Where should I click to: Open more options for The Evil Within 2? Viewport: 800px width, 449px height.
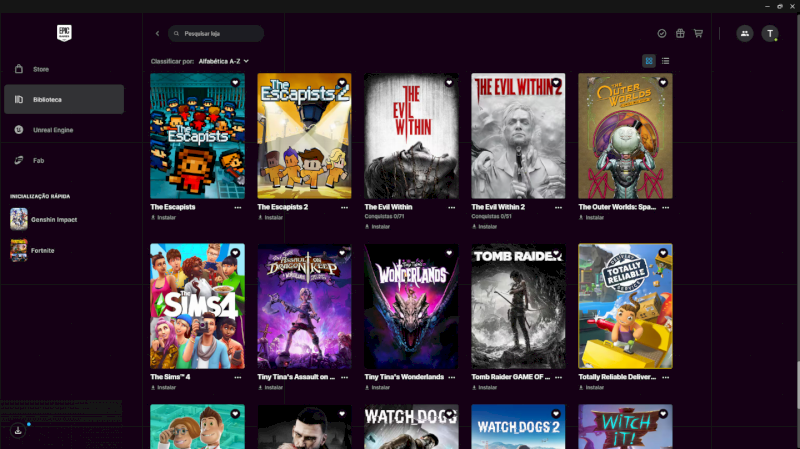[559, 208]
